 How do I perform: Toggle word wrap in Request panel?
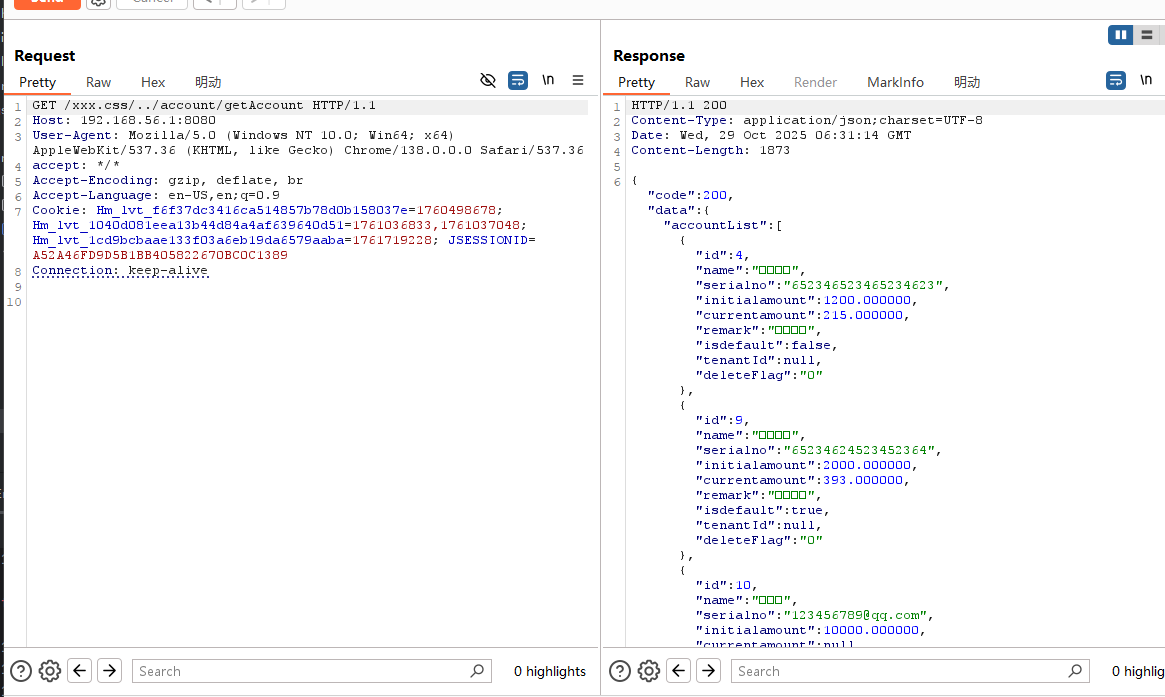tap(518, 80)
